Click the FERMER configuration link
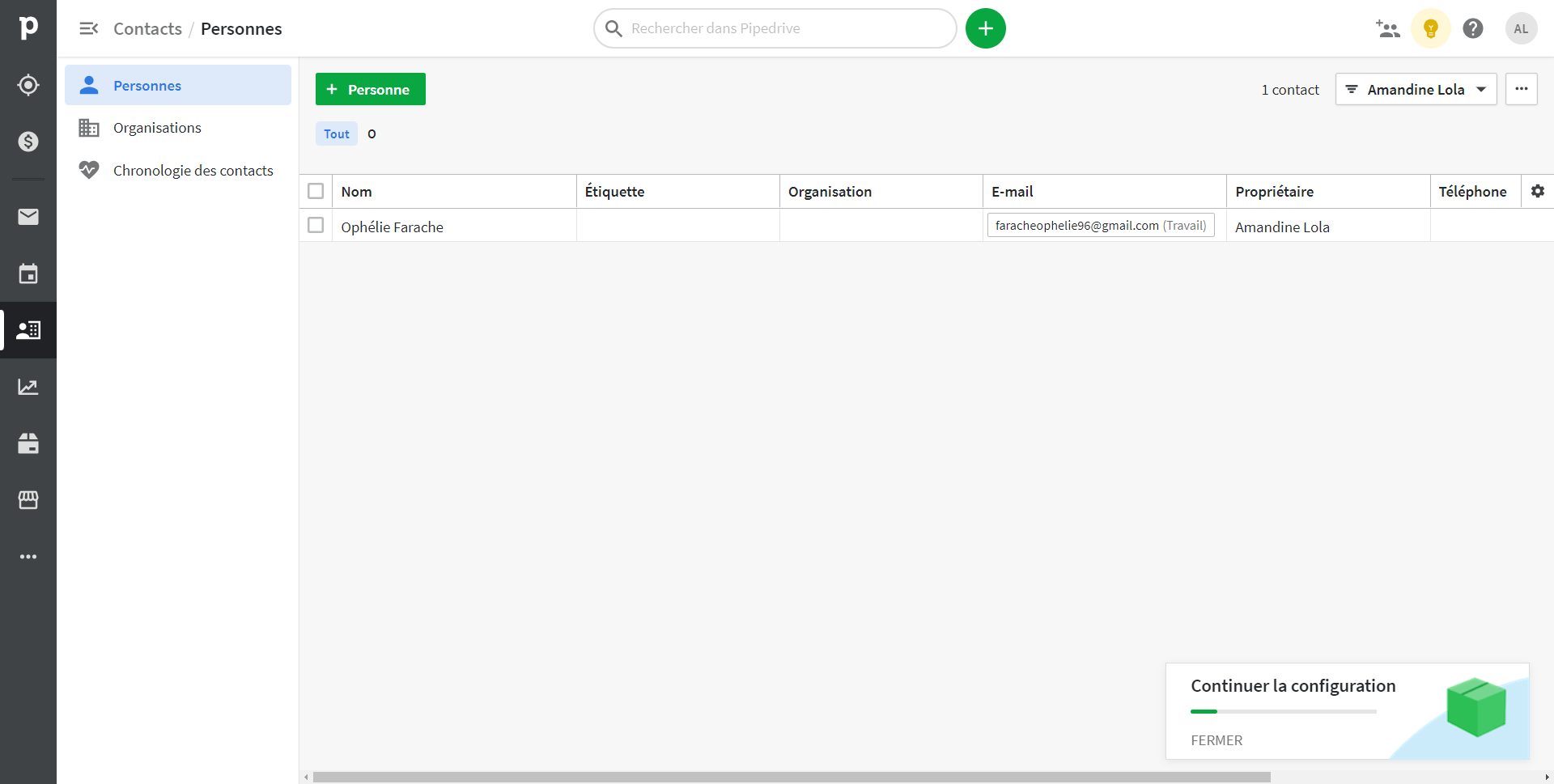This screenshot has height=784, width=1554. pyautogui.click(x=1216, y=740)
